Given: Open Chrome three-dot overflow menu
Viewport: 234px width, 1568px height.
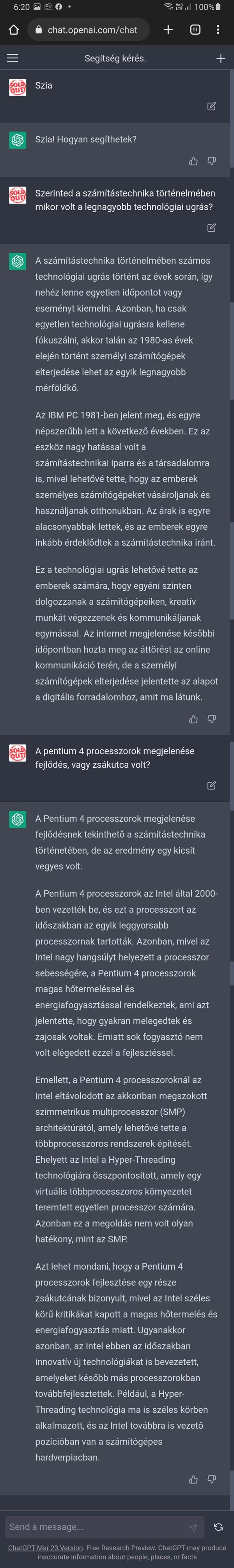Looking at the screenshot, I should (x=218, y=30).
